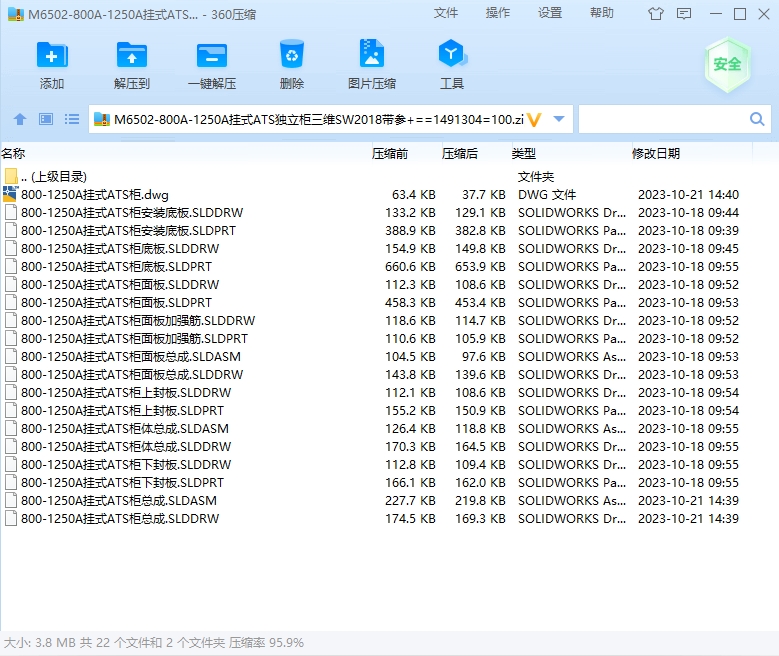Screen dimensions: 779x656
Task: Click the 解压到 (Extract to) icon
Action: coord(132,55)
